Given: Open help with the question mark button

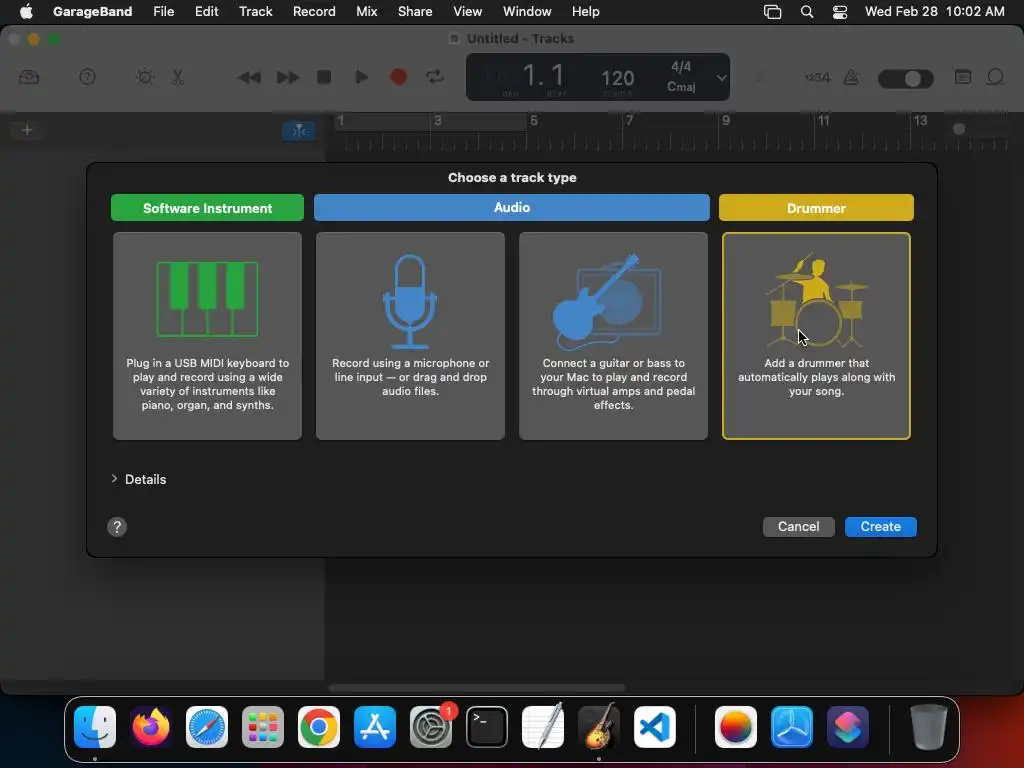Looking at the screenshot, I should click(117, 527).
